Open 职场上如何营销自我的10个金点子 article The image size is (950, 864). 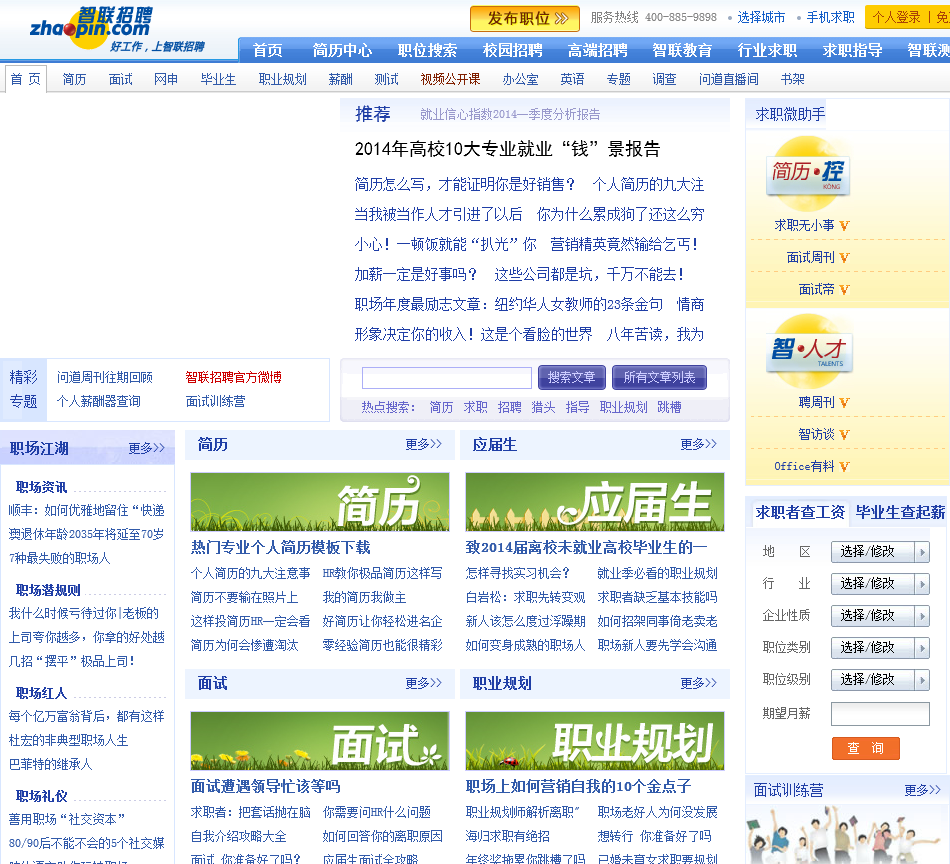tap(579, 786)
